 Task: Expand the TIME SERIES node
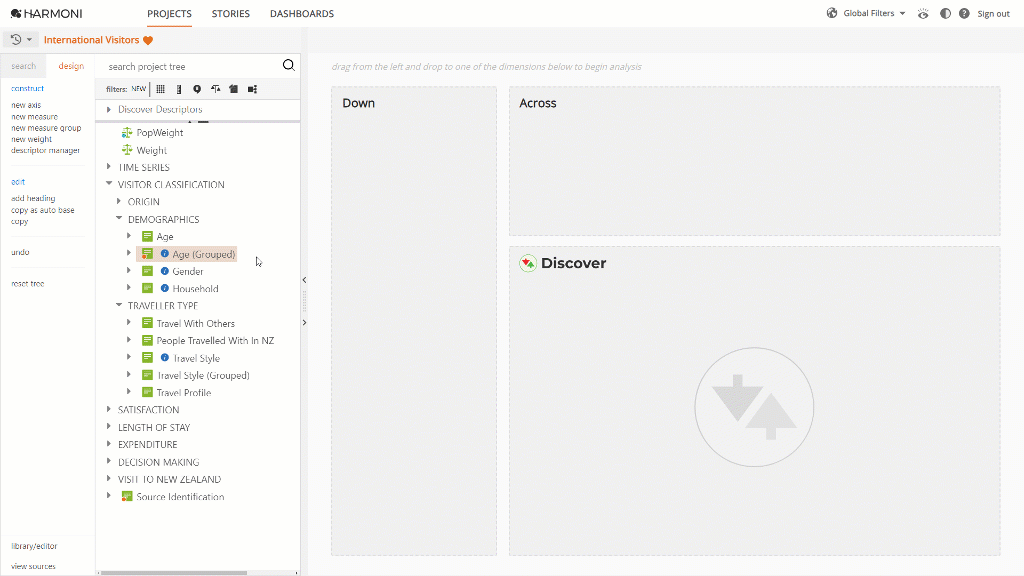coord(109,167)
